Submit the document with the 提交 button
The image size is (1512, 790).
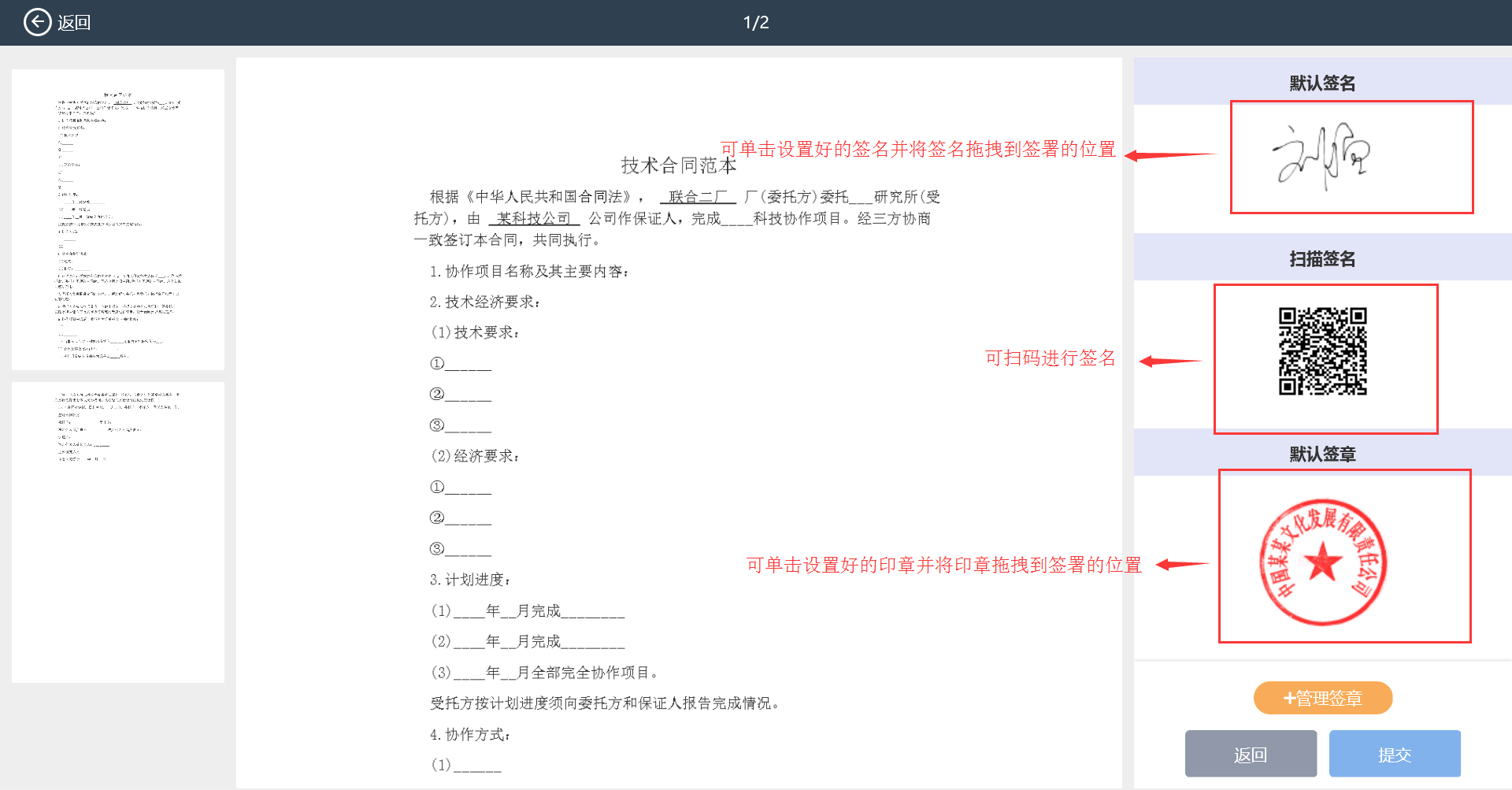[1394, 754]
